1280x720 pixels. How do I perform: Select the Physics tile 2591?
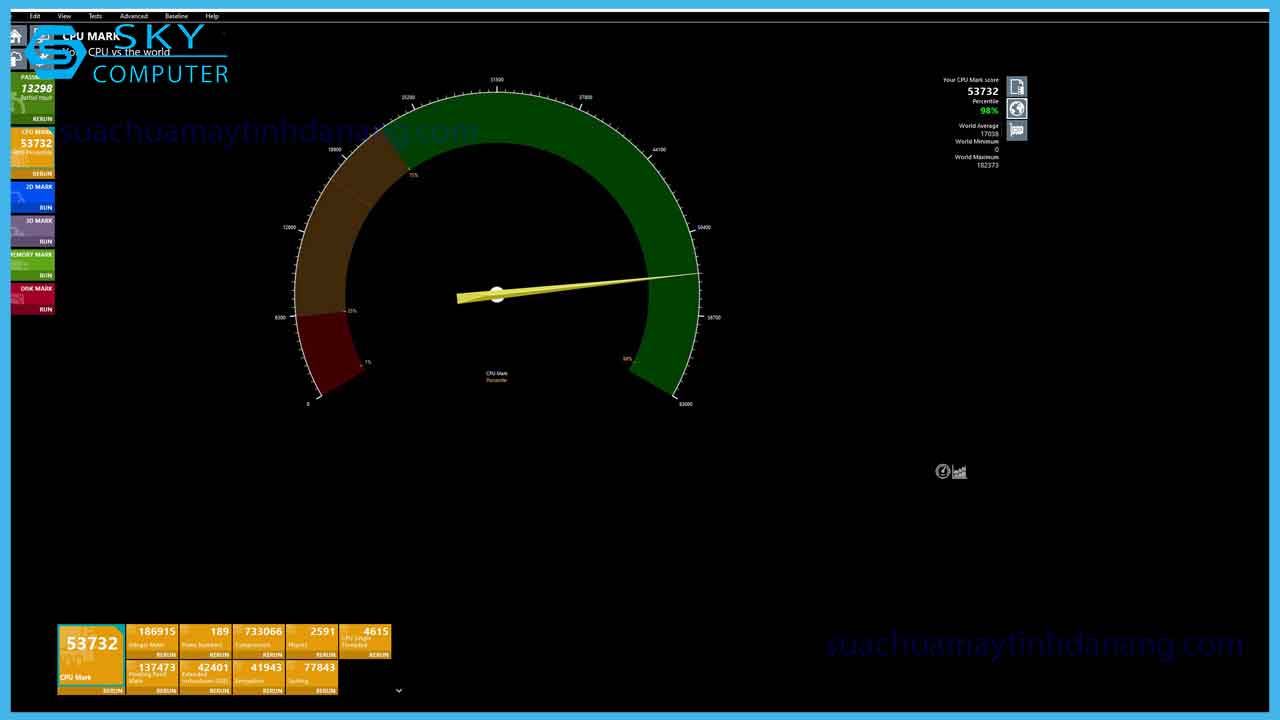[x=312, y=637]
